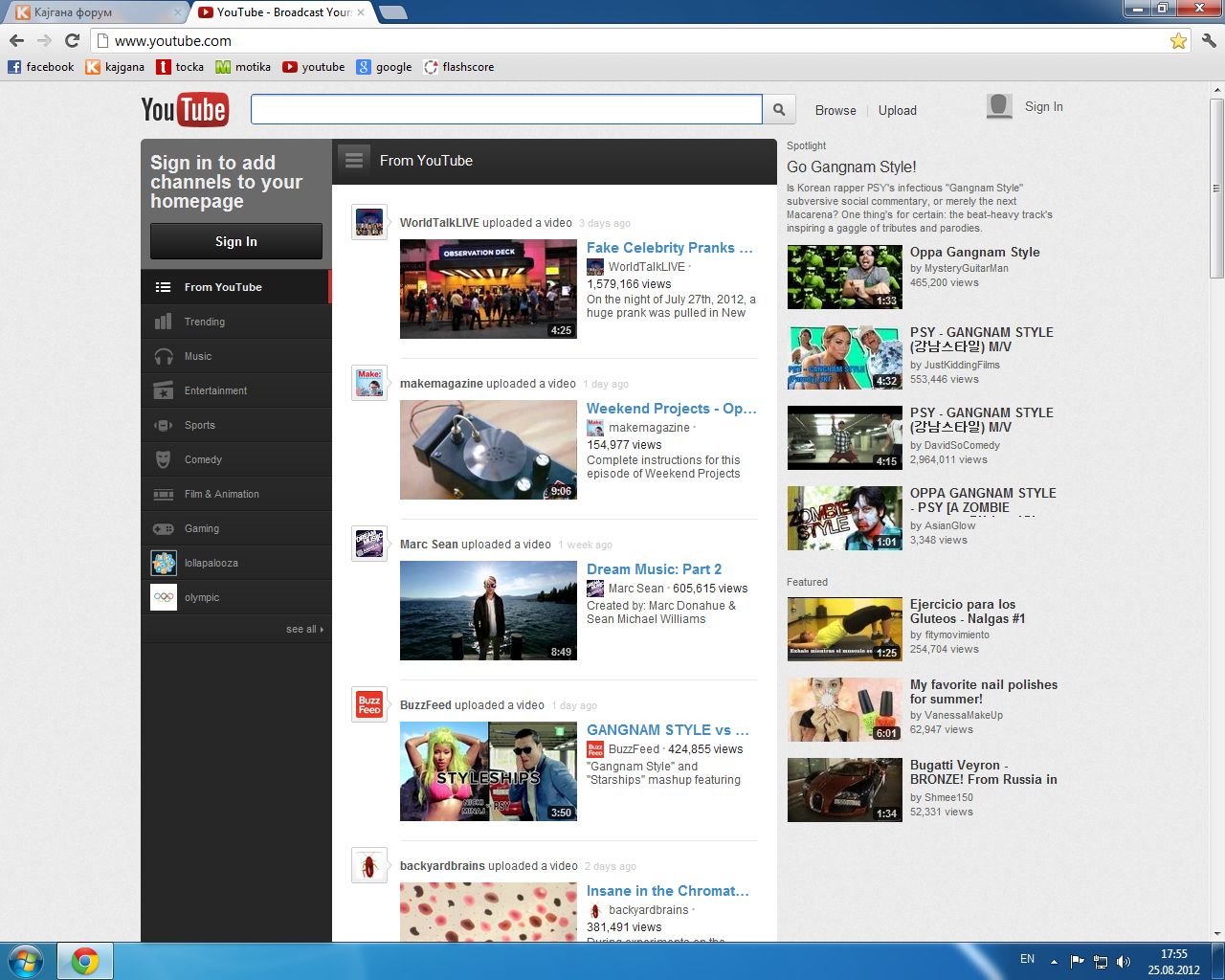Open the Upload link in header

(897, 110)
